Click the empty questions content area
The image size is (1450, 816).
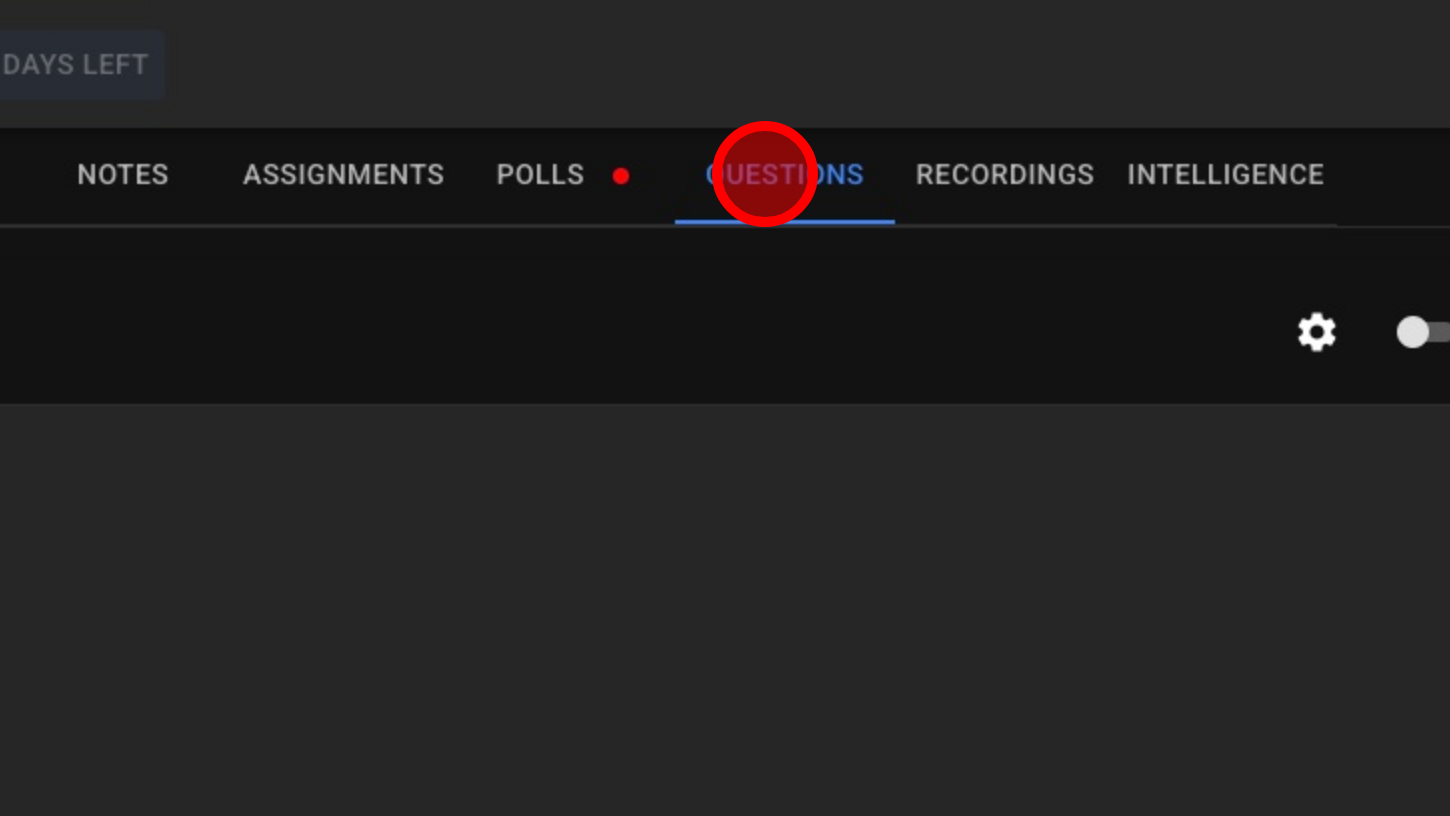[x=725, y=610]
